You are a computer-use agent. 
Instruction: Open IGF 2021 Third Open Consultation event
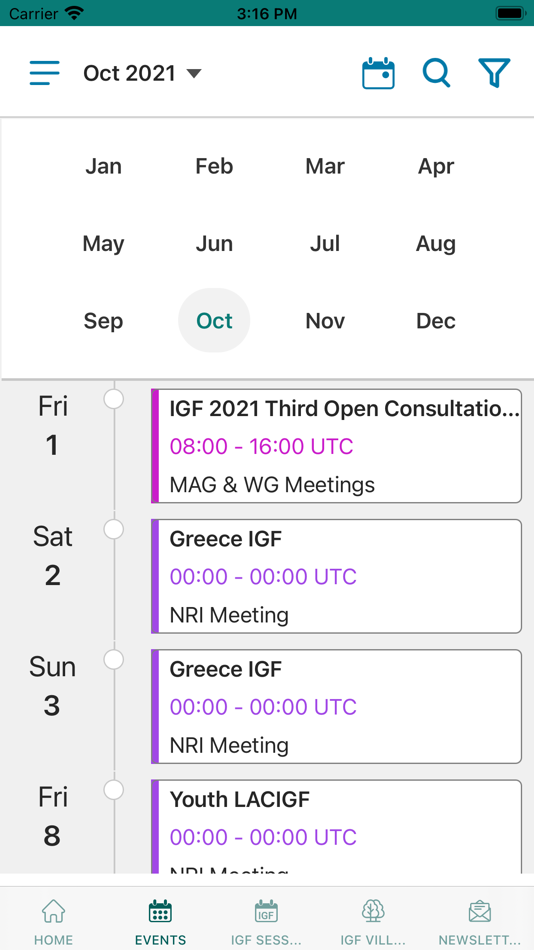336,446
